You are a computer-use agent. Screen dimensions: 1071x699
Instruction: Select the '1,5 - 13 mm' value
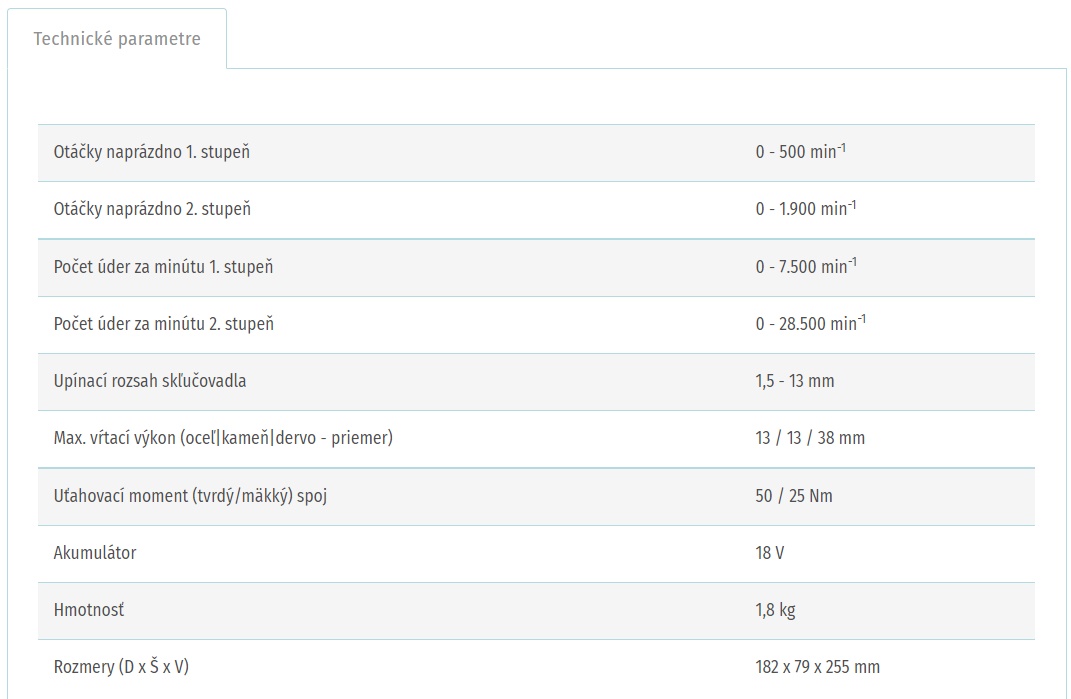pos(795,381)
